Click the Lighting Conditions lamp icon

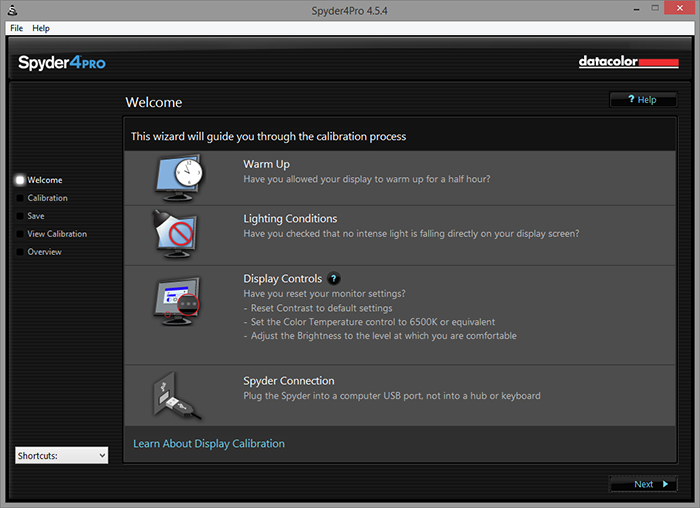(176, 234)
